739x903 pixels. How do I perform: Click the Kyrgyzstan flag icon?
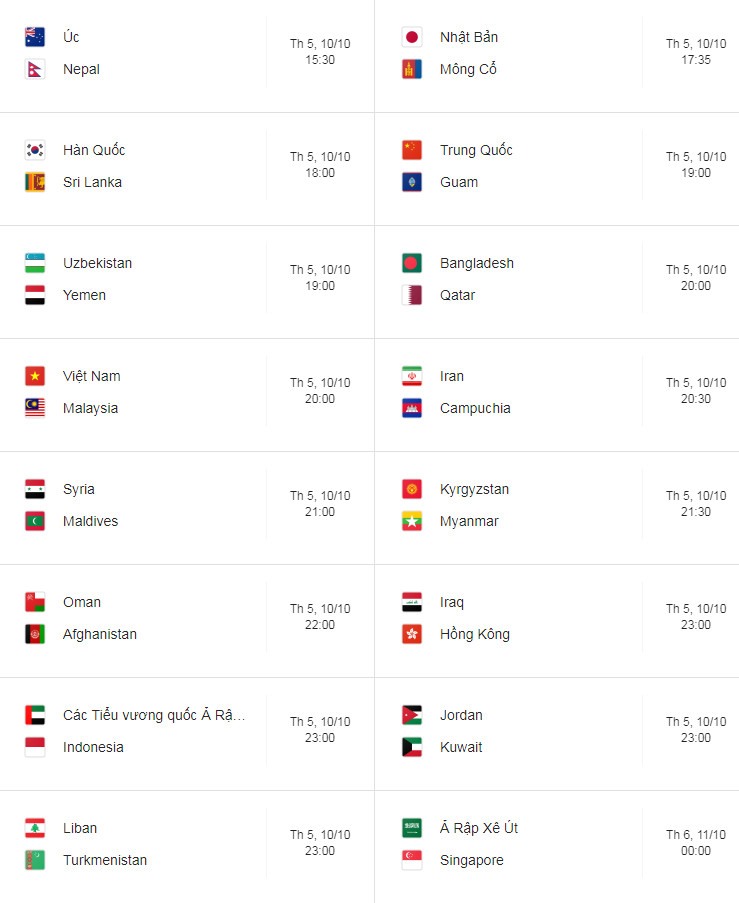tap(412, 489)
